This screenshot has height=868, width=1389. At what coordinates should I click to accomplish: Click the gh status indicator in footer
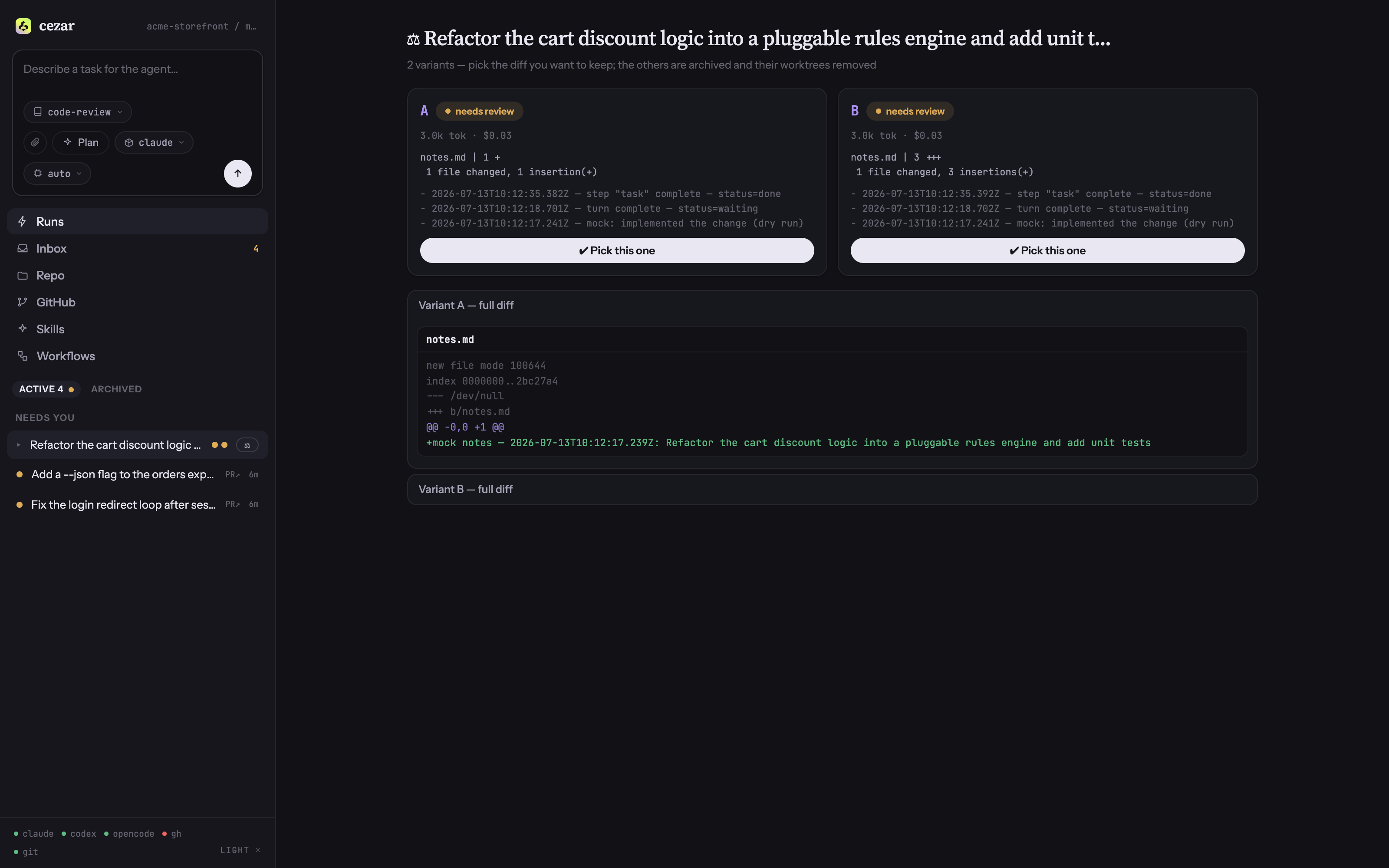(x=171, y=834)
